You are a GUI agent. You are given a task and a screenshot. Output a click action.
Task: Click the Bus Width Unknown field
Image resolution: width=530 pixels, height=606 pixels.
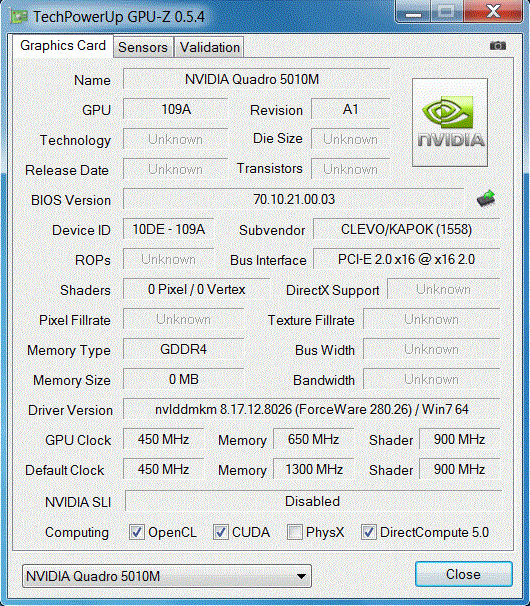pos(431,349)
